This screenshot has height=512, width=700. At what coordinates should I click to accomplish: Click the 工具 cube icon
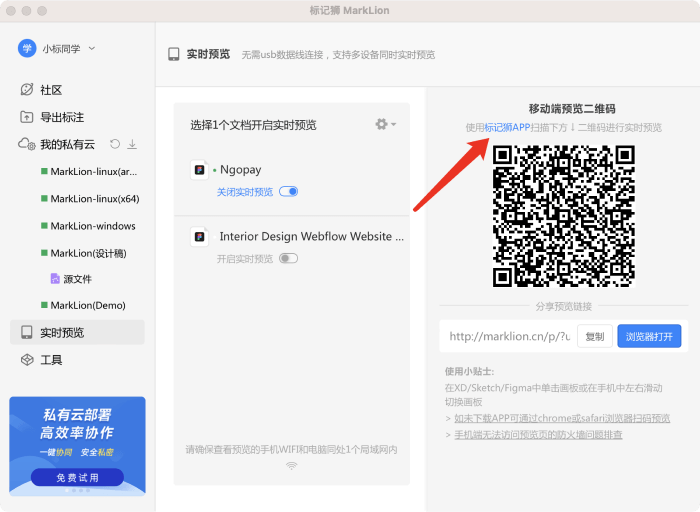(x=27, y=360)
